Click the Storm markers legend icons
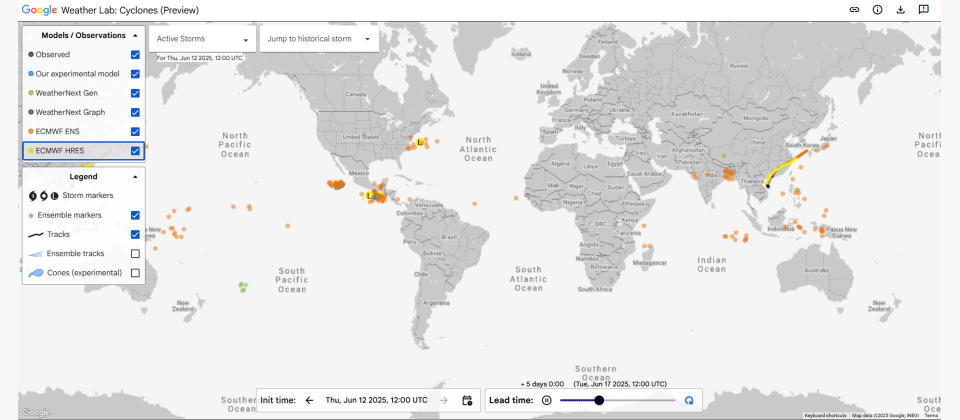This screenshot has height=420, width=960. tap(43, 196)
